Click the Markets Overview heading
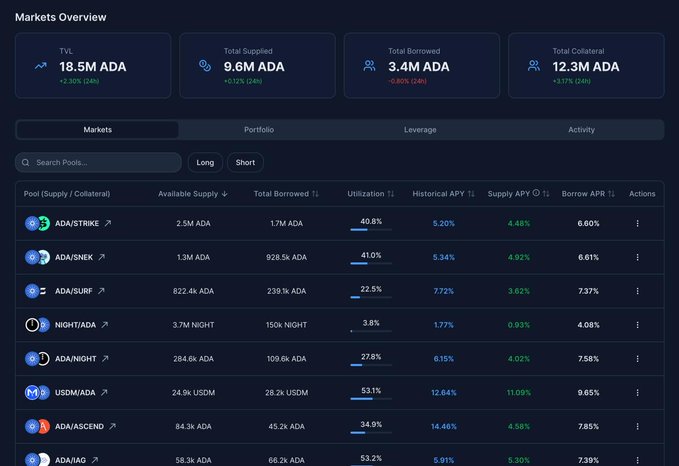This screenshot has width=679, height=466. click(x=61, y=17)
